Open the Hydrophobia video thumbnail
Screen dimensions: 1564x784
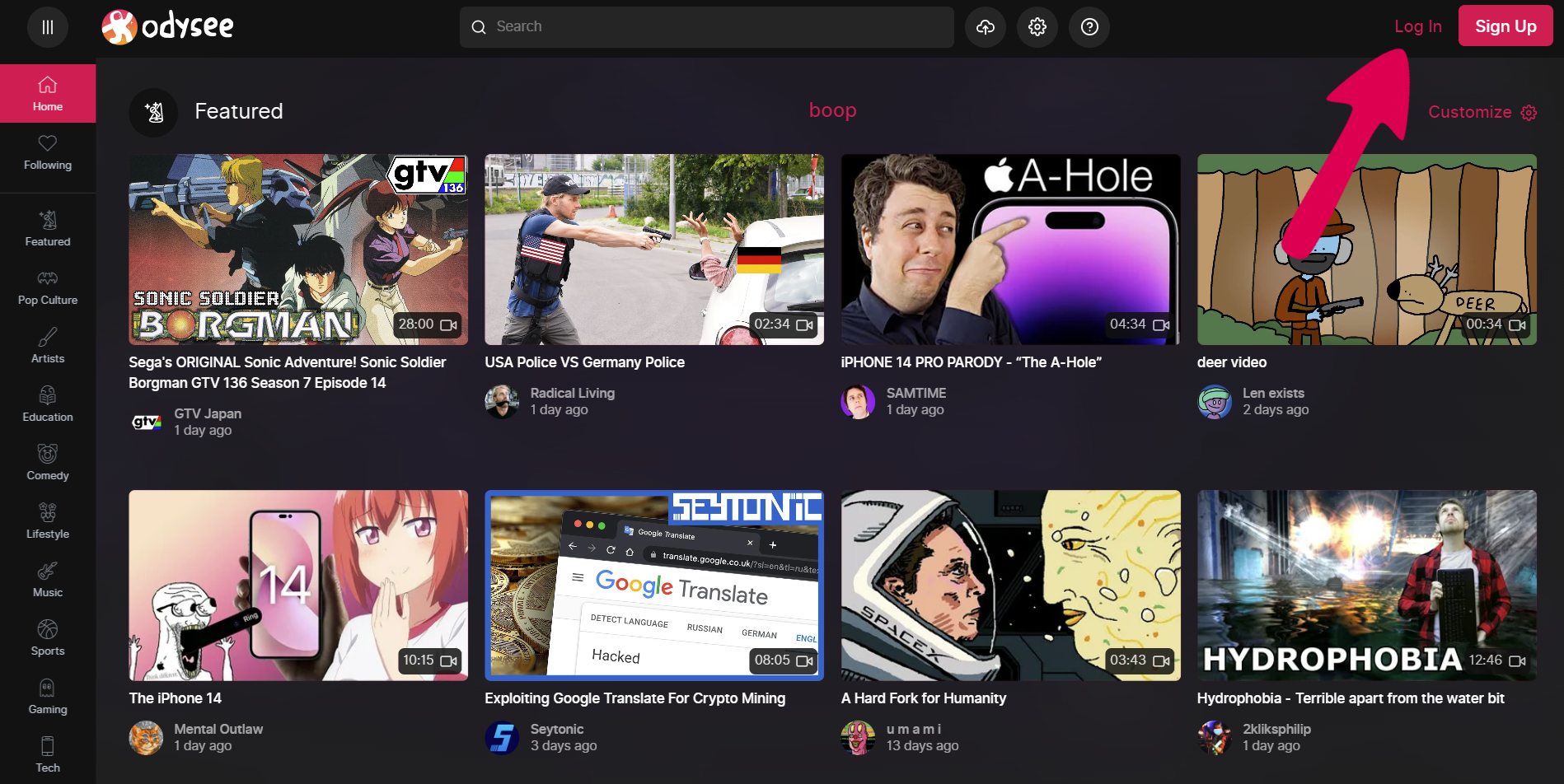click(x=1366, y=586)
